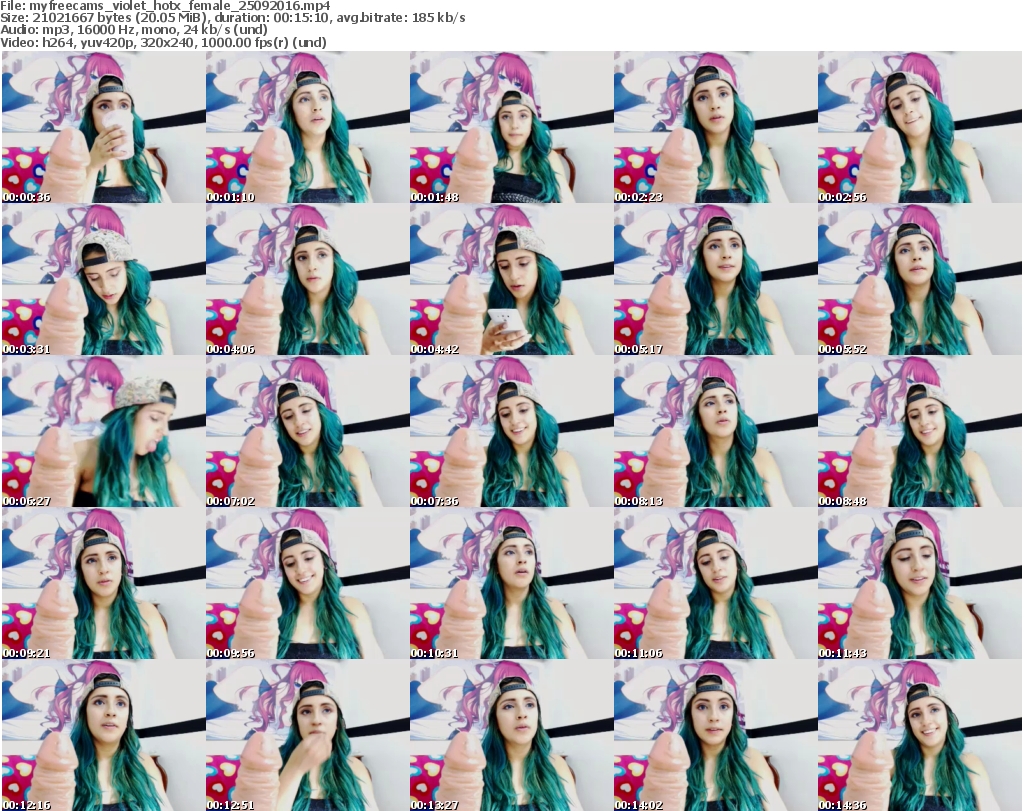Viewport: 1024px width, 811px height.
Task: Open the frame stamped 00:05:17
Action: click(x=715, y=279)
